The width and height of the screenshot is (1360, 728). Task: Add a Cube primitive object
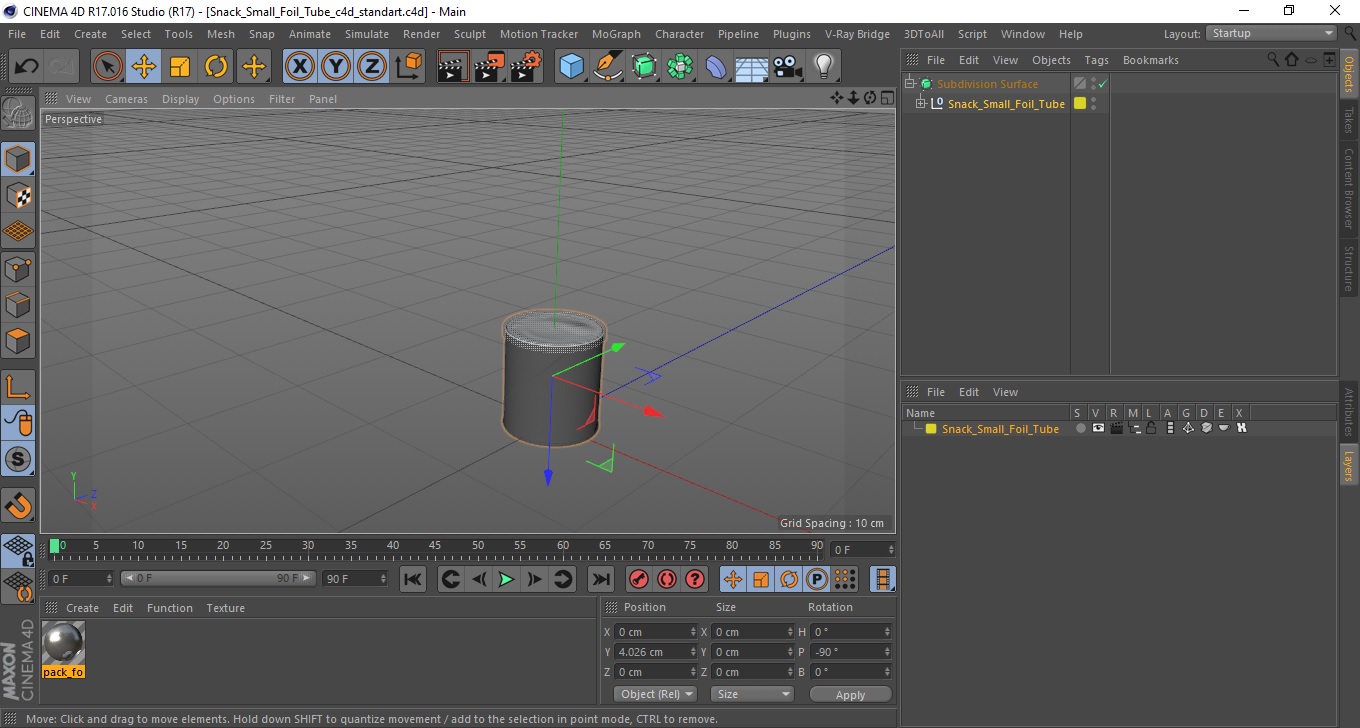click(571, 67)
